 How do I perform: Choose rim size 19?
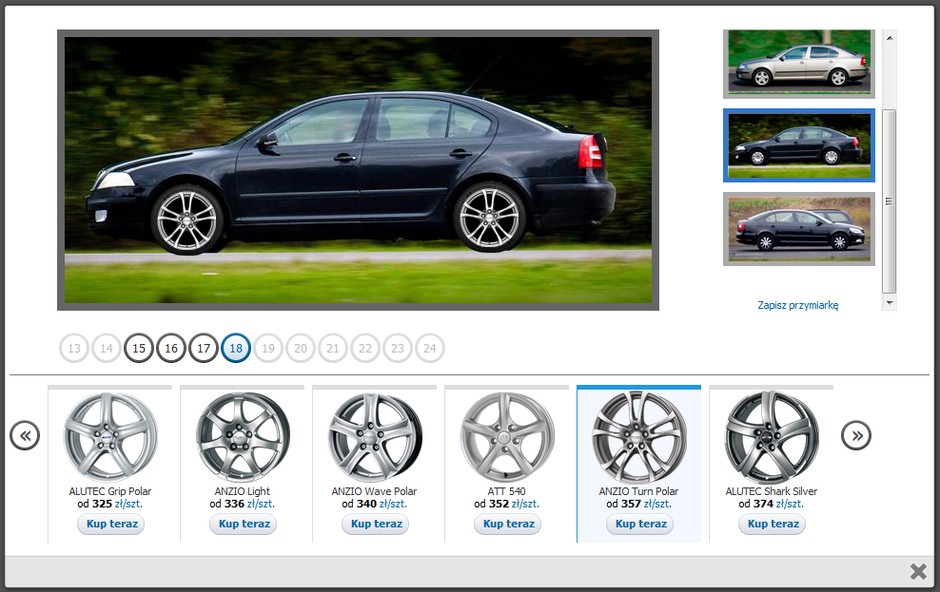269,348
